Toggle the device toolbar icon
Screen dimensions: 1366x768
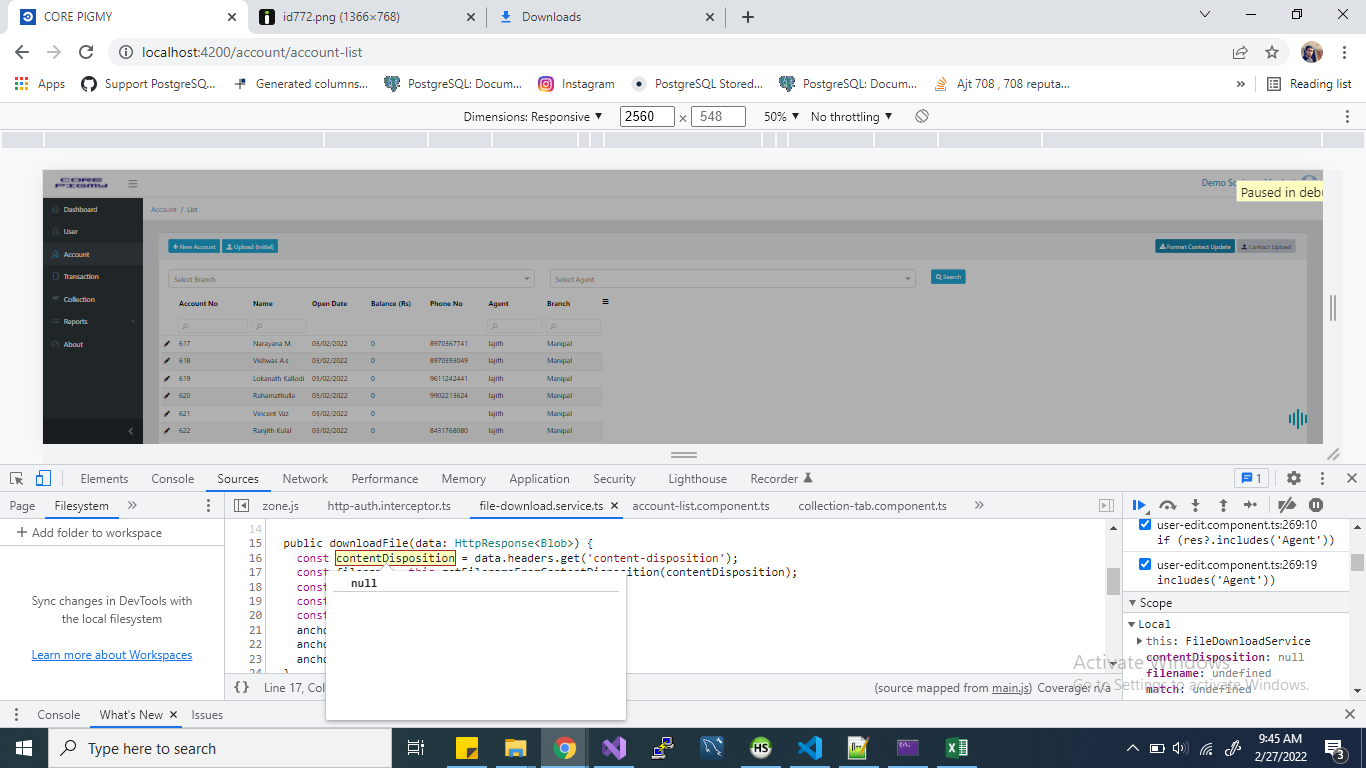tap(43, 478)
